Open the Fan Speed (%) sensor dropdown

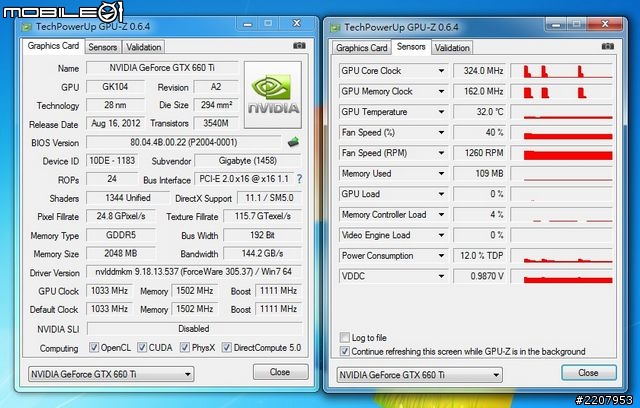441,133
